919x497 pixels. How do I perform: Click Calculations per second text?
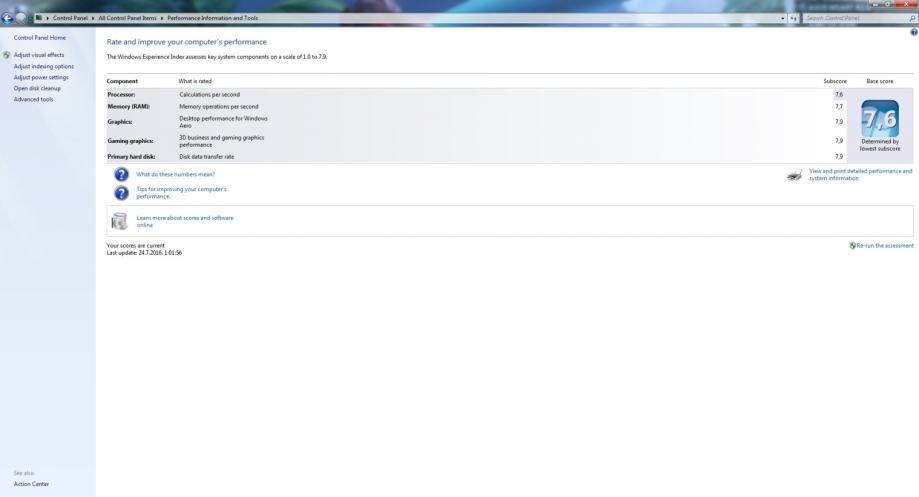point(210,95)
